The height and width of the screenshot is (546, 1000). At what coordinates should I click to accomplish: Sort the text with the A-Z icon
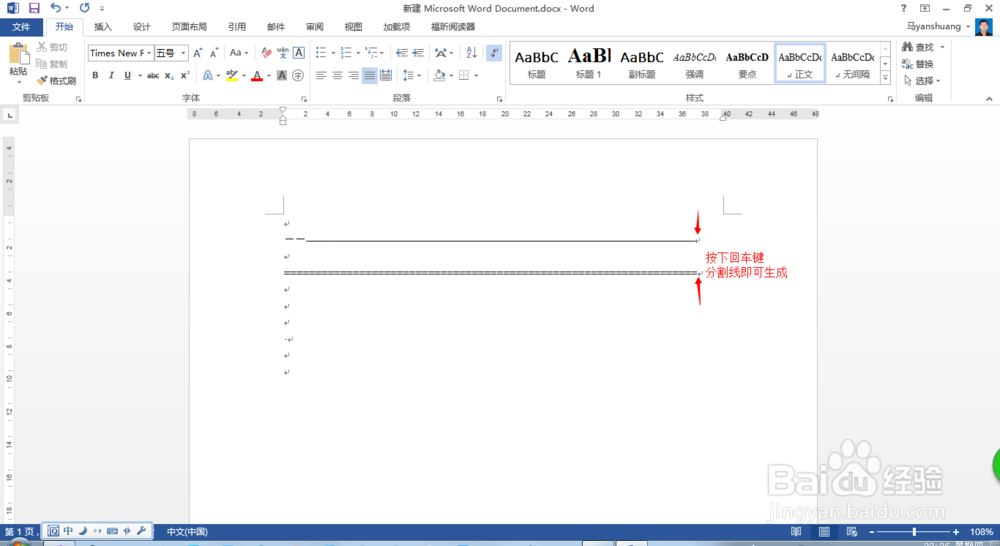[x=471, y=53]
